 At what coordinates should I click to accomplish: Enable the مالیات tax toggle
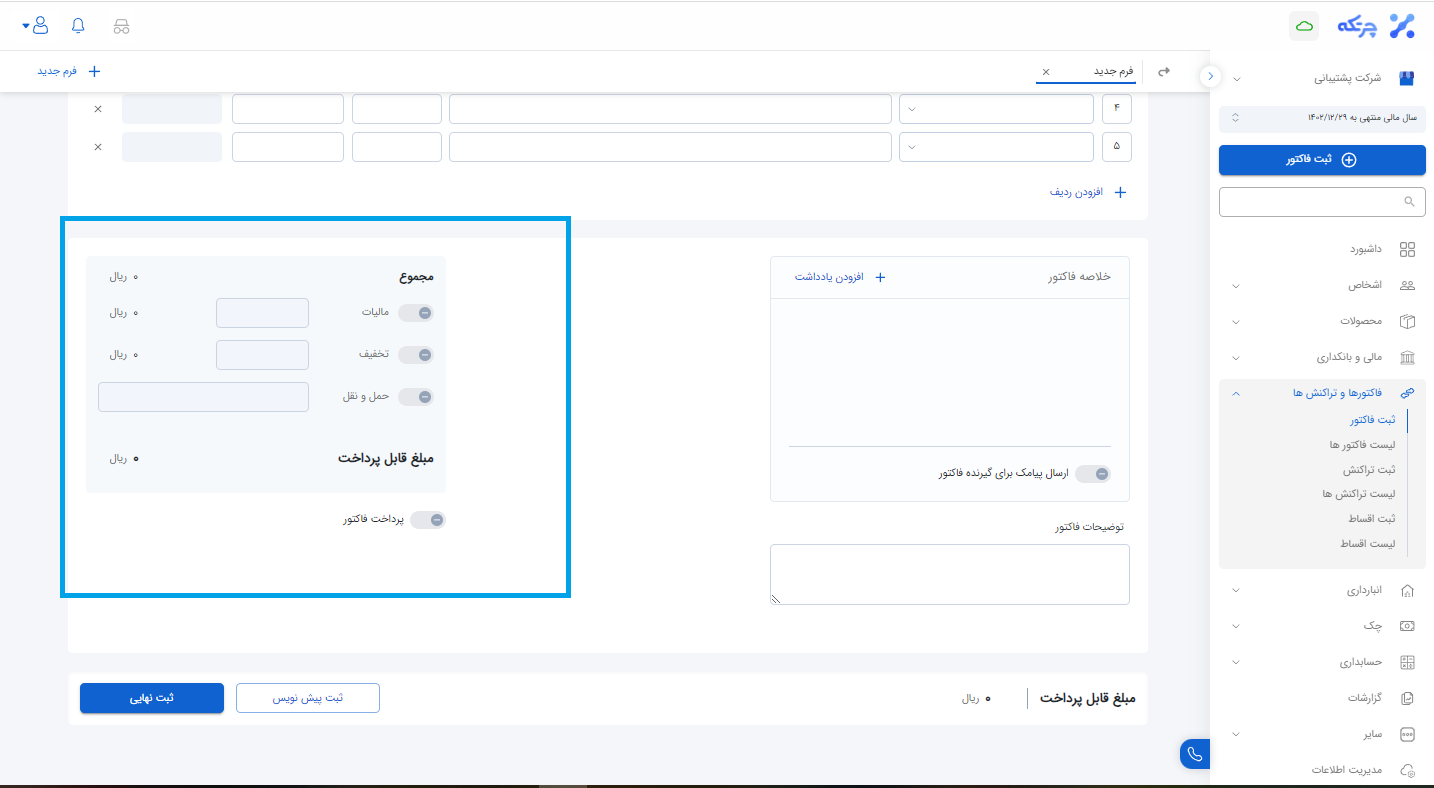[x=416, y=313]
